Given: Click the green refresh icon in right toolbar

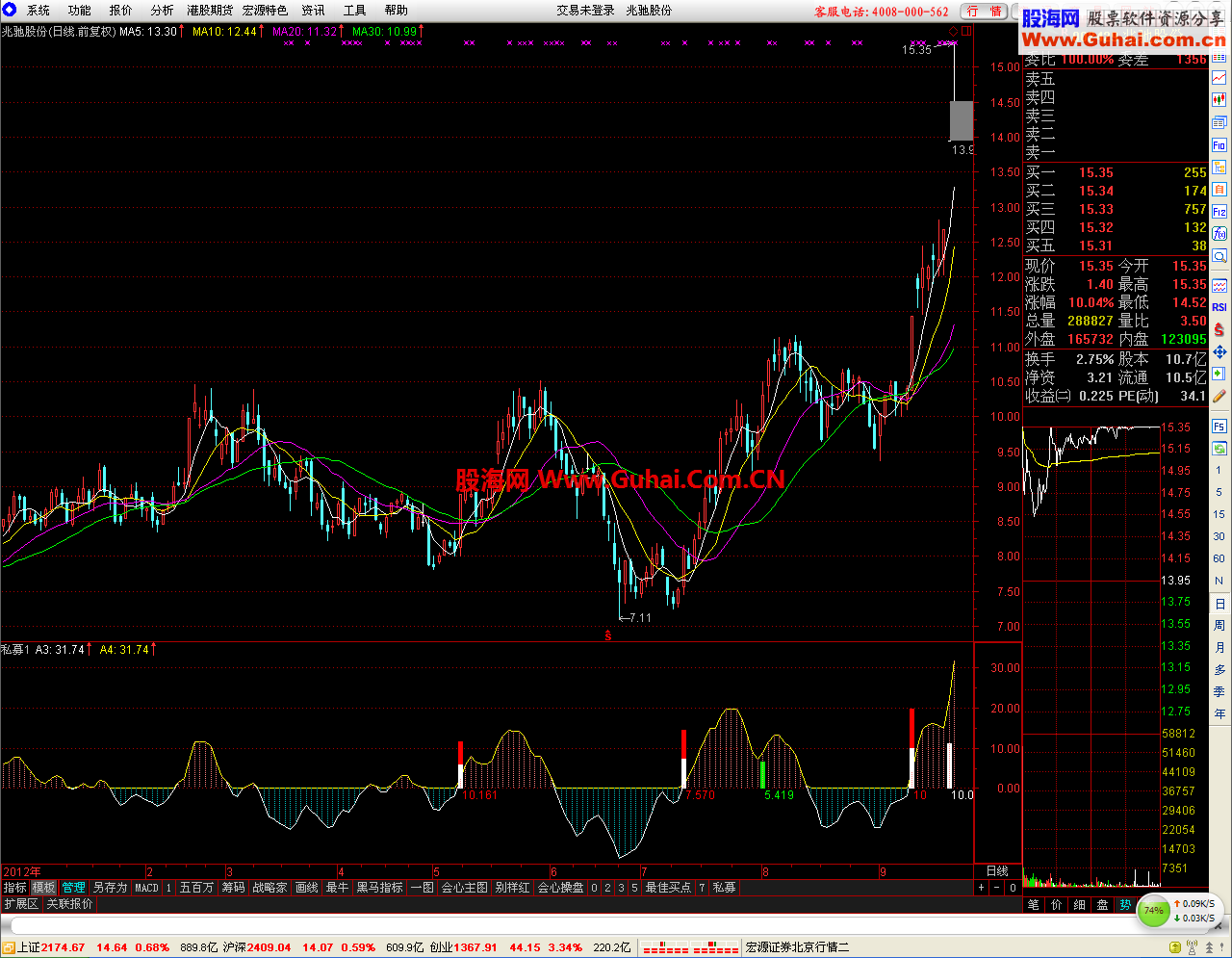Looking at the screenshot, I should [x=1219, y=449].
